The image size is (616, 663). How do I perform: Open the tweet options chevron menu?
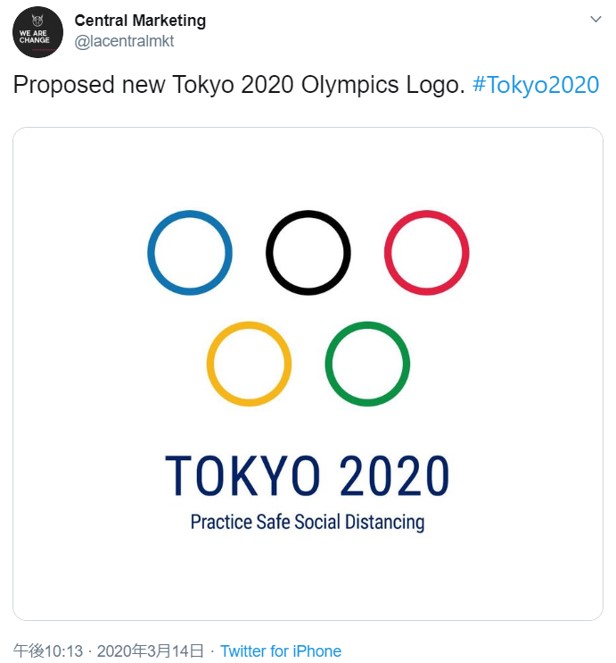(x=596, y=19)
